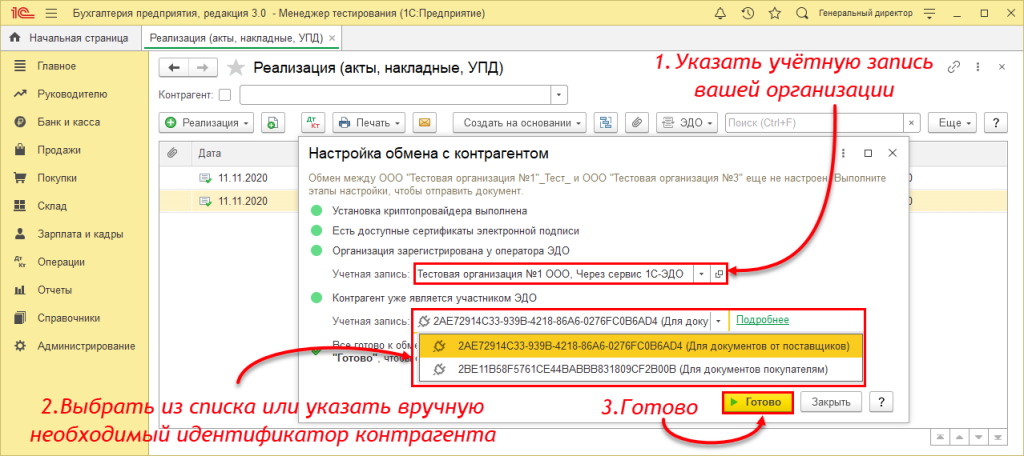Open the Операции section
The height and width of the screenshot is (456, 1024).
click(61, 262)
